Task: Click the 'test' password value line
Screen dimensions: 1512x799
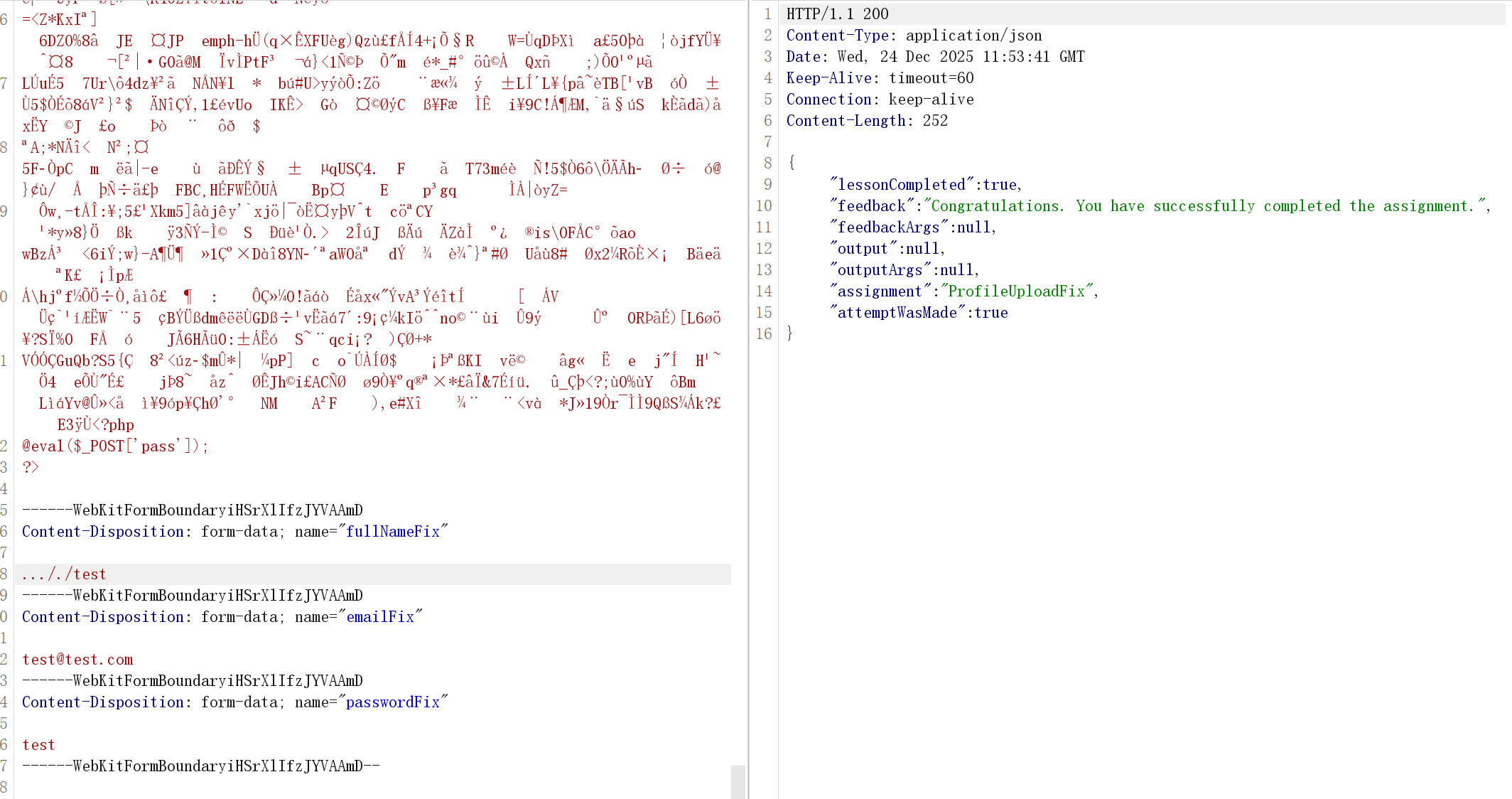Action: 38,745
